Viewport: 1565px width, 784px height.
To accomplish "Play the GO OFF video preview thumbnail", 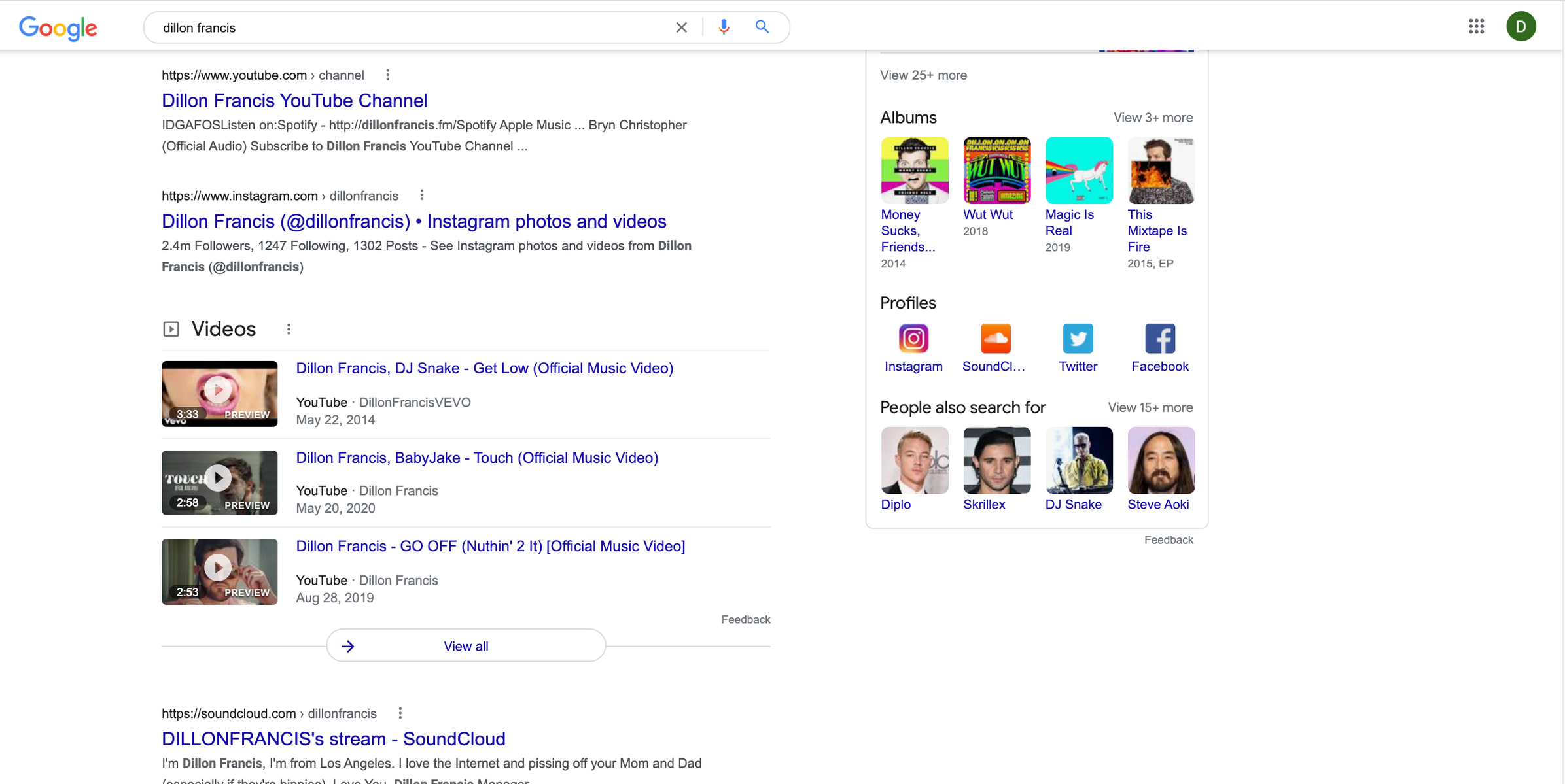I will (219, 571).
